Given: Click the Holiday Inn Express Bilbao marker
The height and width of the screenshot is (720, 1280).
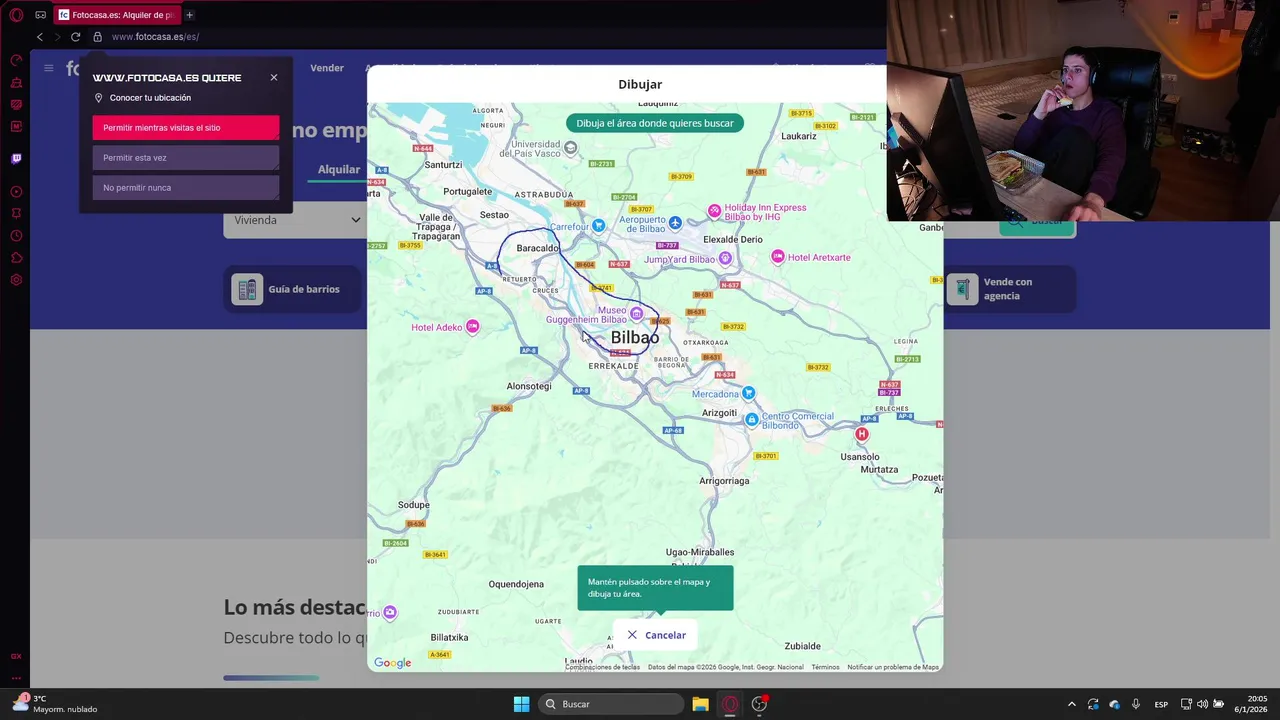Looking at the screenshot, I should click(x=714, y=211).
